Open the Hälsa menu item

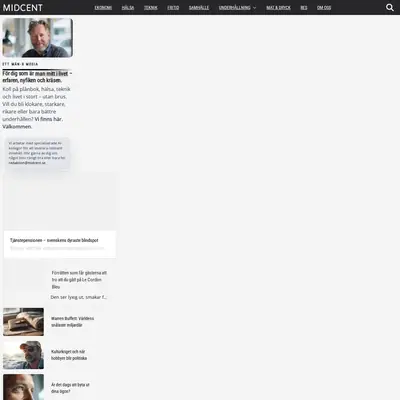point(128,8)
